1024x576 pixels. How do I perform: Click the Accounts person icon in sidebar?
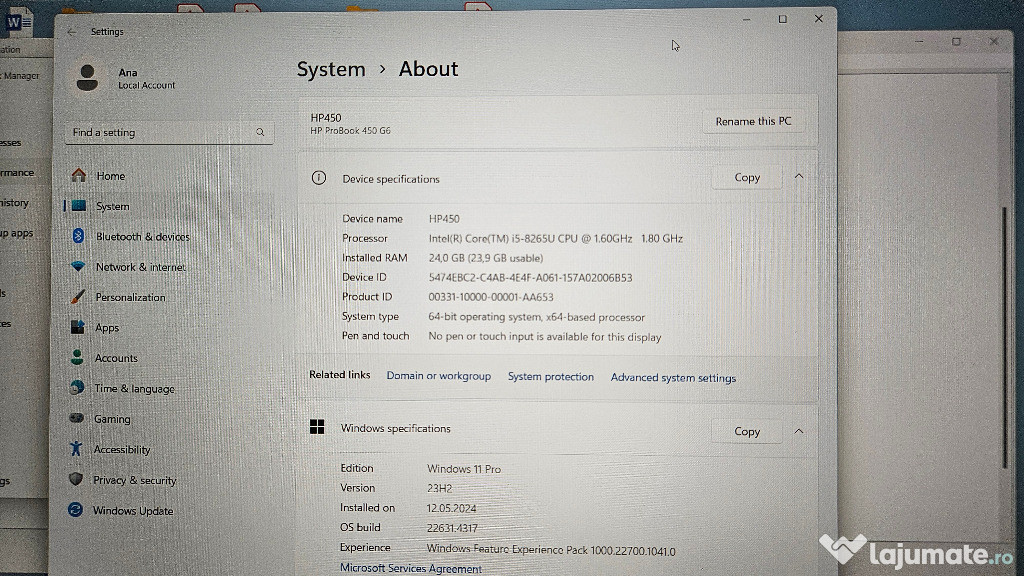click(x=77, y=357)
